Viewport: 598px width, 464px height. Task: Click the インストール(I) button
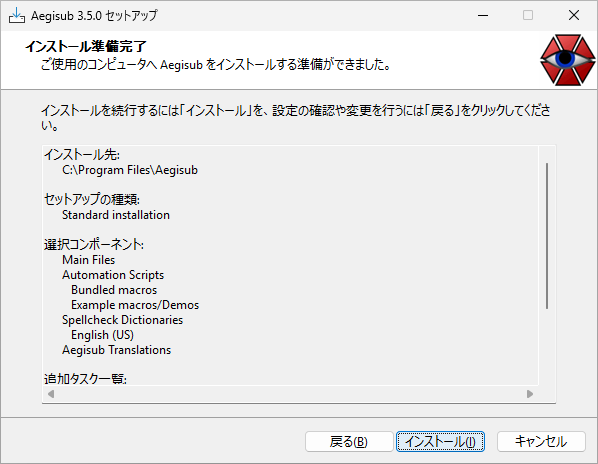(x=440, y=442)
